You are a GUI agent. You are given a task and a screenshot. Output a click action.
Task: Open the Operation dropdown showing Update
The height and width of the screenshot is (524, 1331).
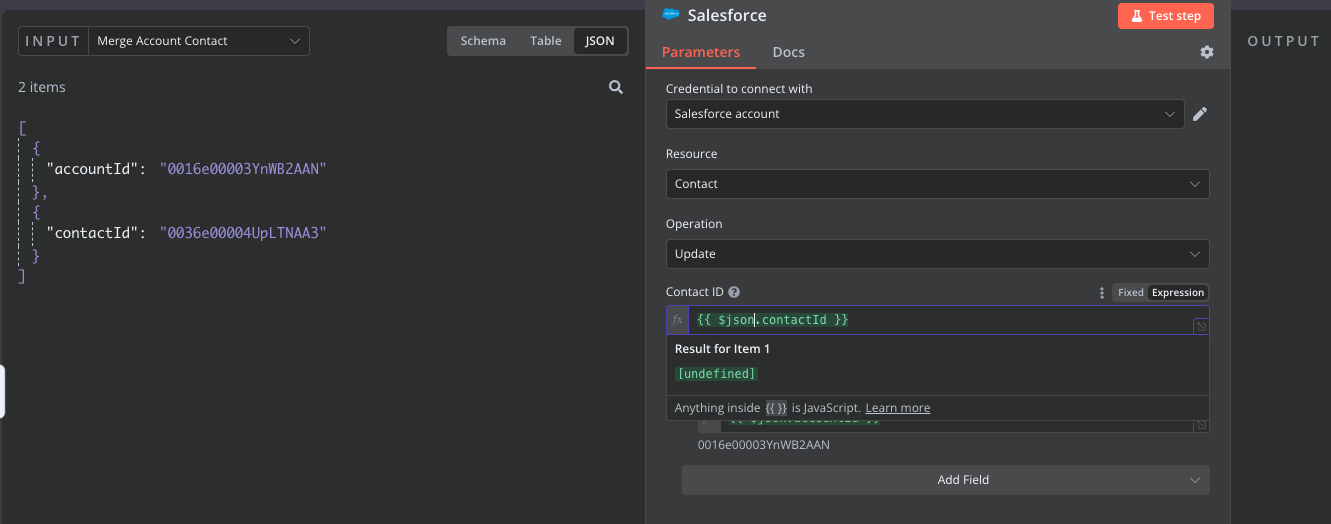pyautogui.click(x=937, y=254)
